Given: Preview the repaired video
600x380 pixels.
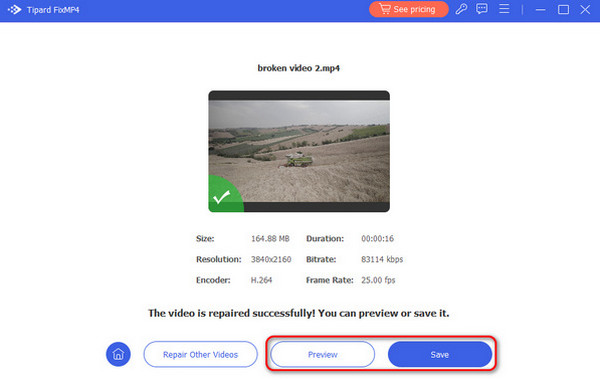Looking at the screenshot, I should click(323, 354).
